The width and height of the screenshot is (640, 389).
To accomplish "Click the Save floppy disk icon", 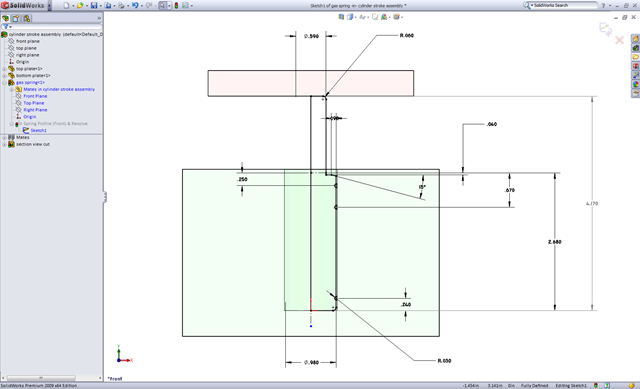I will 94,5.
